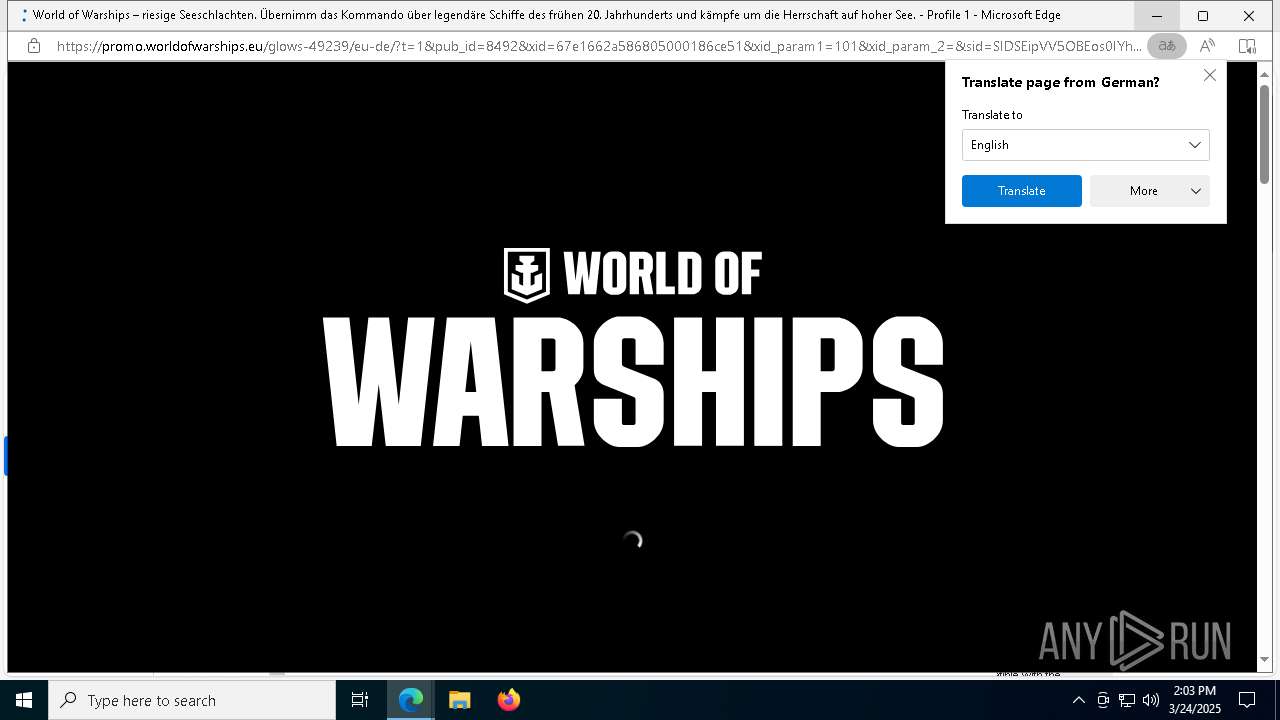
Task: Click the World of Warships logo
Action: tap(633, 347)
